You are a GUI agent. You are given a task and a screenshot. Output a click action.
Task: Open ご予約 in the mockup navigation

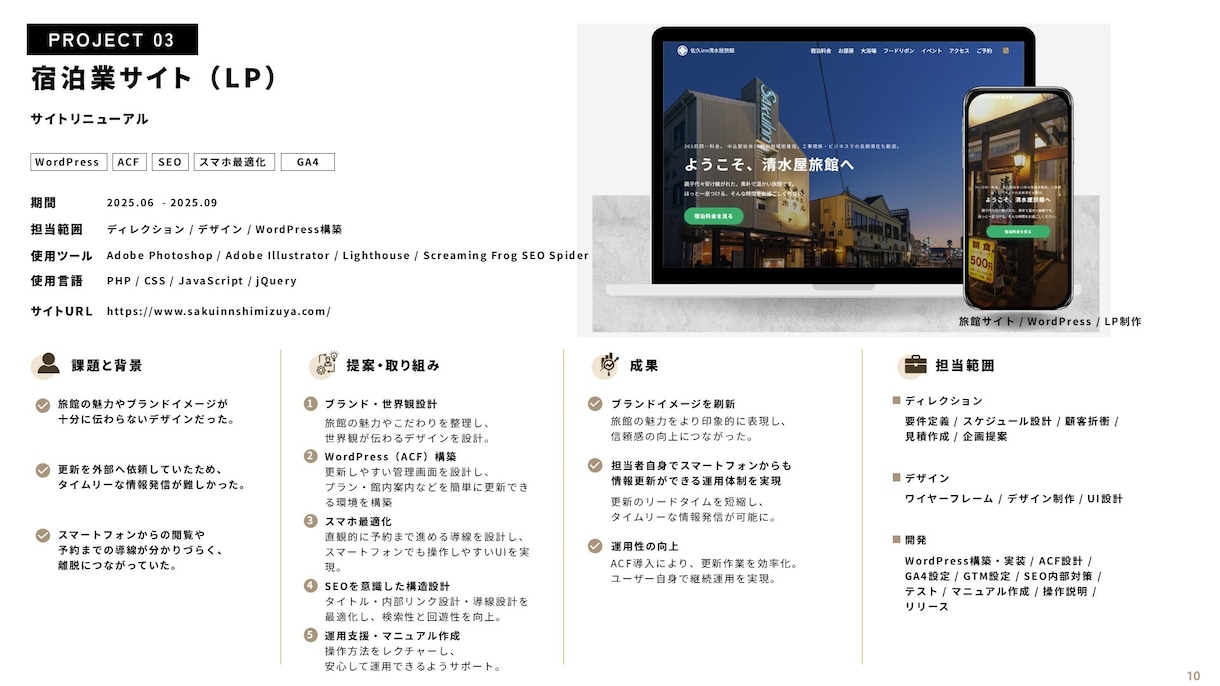tap(985, 50)
